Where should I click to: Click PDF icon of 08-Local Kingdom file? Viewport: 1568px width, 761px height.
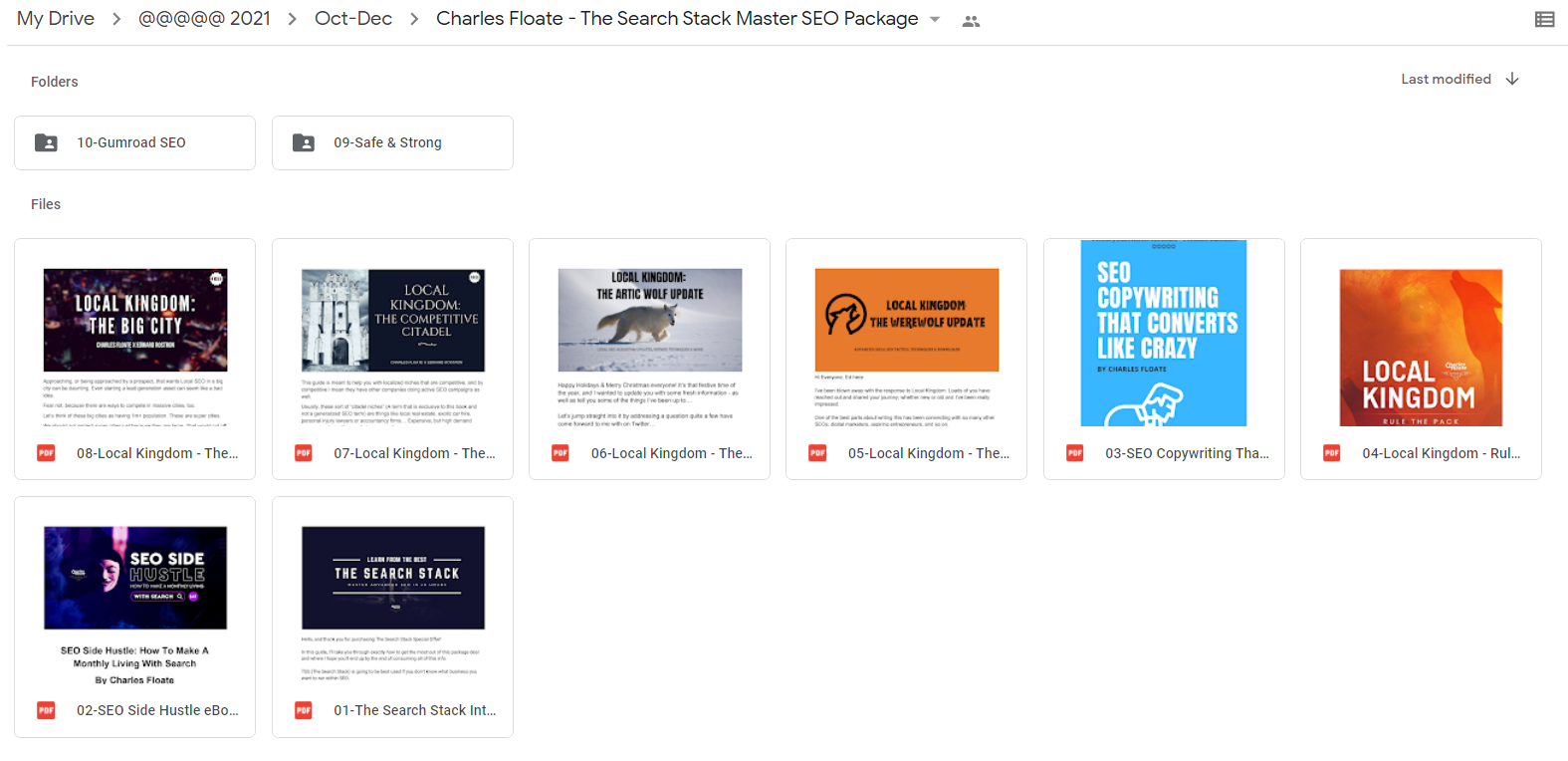[46, 453]
